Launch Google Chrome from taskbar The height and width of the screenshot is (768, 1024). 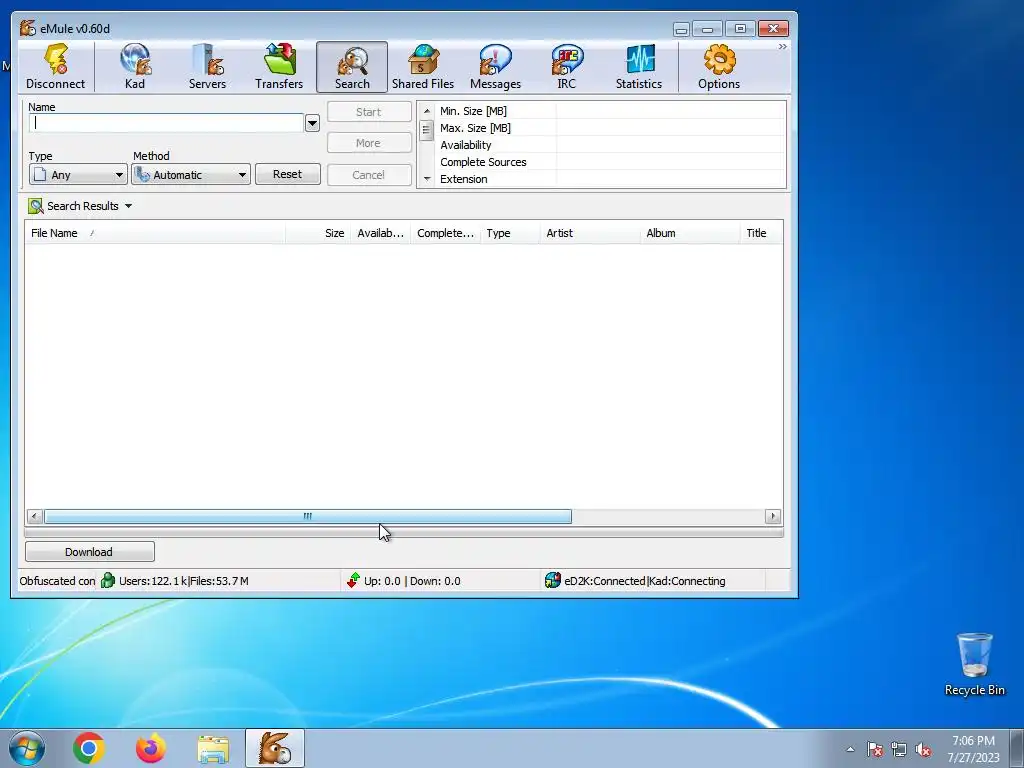coord(89,748)
